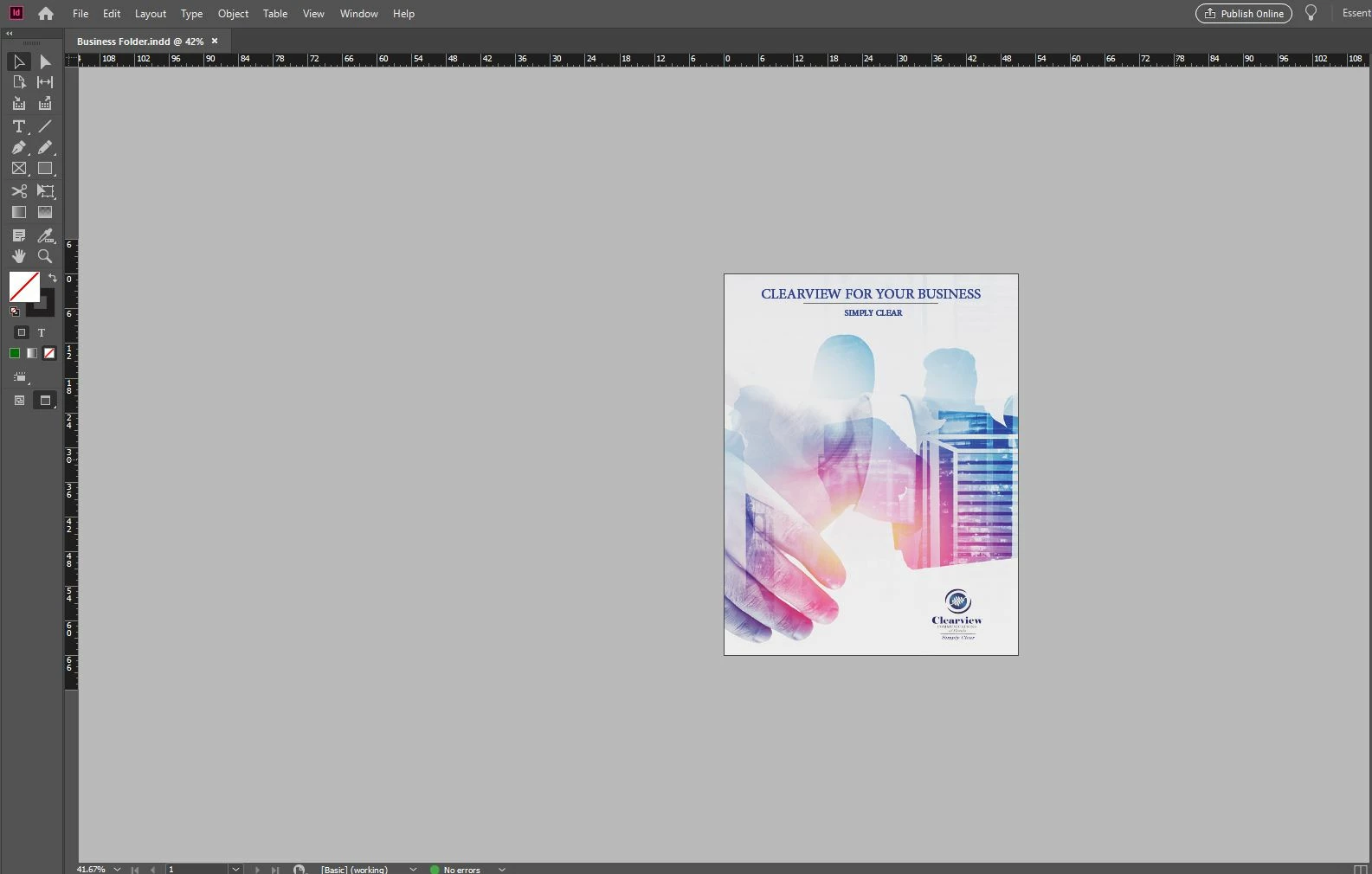The image size is (1372, 874).
Task: Open the Table menu
Action: point(275,14)
